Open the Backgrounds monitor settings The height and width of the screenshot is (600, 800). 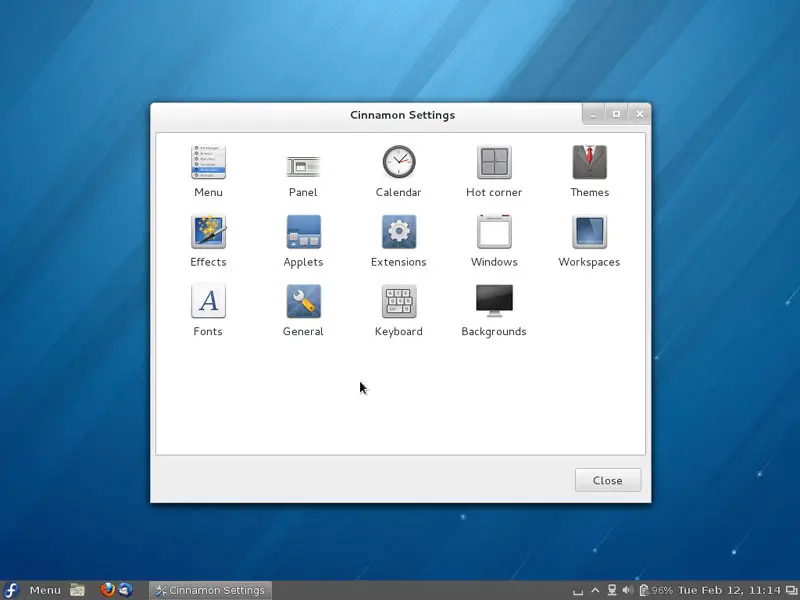point(494,310)
